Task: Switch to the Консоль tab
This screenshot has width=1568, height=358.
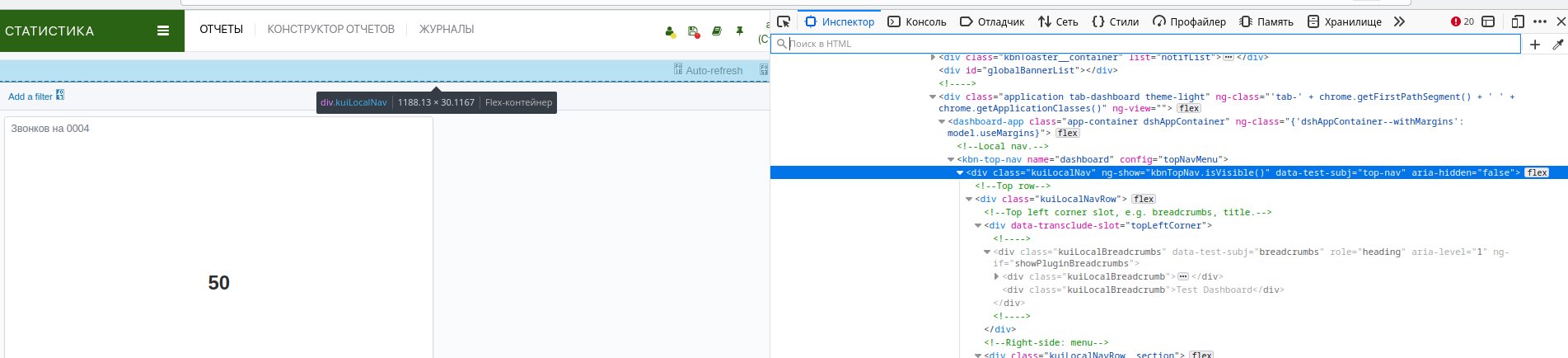Action: click(917, 21)
